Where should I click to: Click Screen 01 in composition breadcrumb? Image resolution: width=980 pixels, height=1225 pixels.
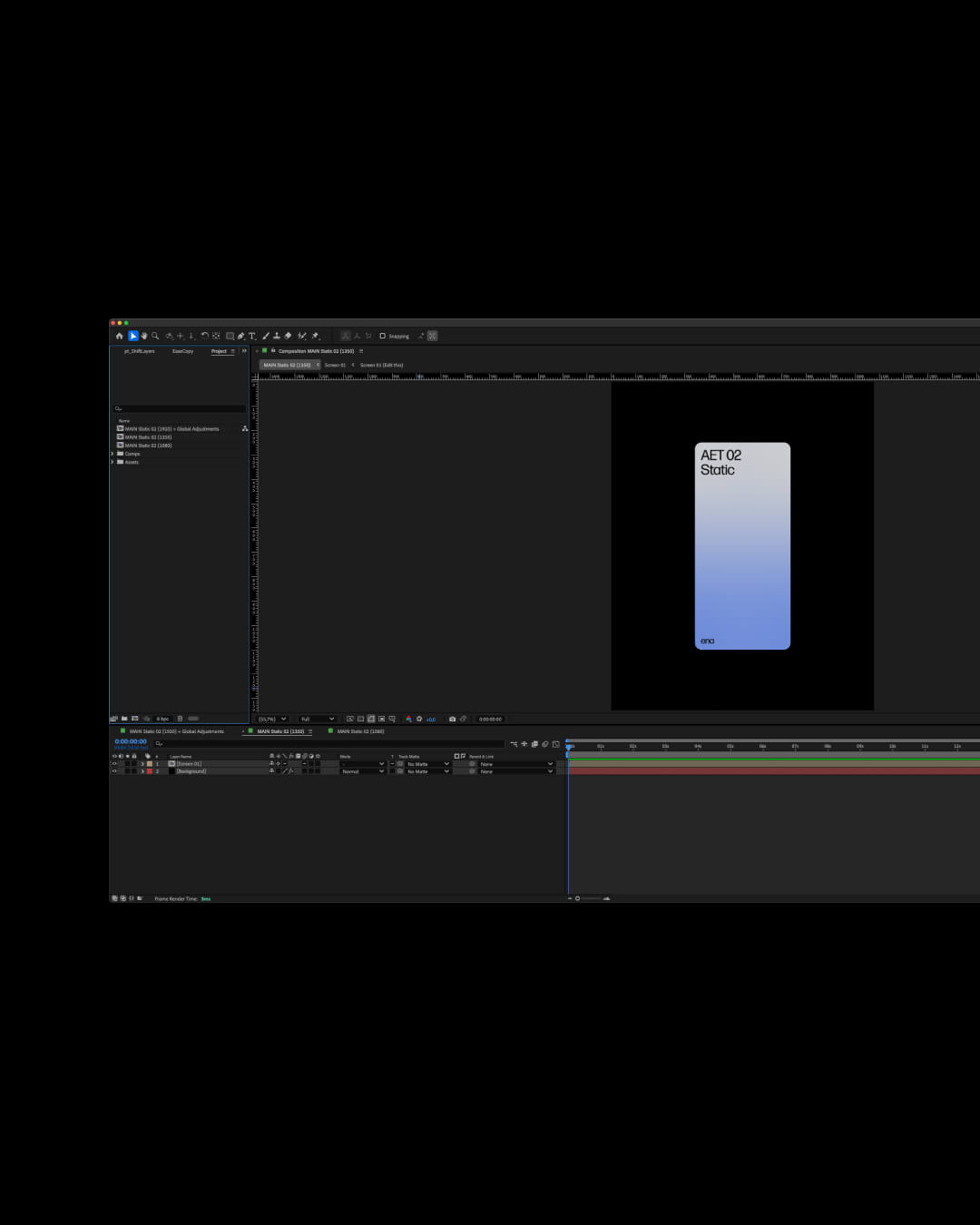335,365
